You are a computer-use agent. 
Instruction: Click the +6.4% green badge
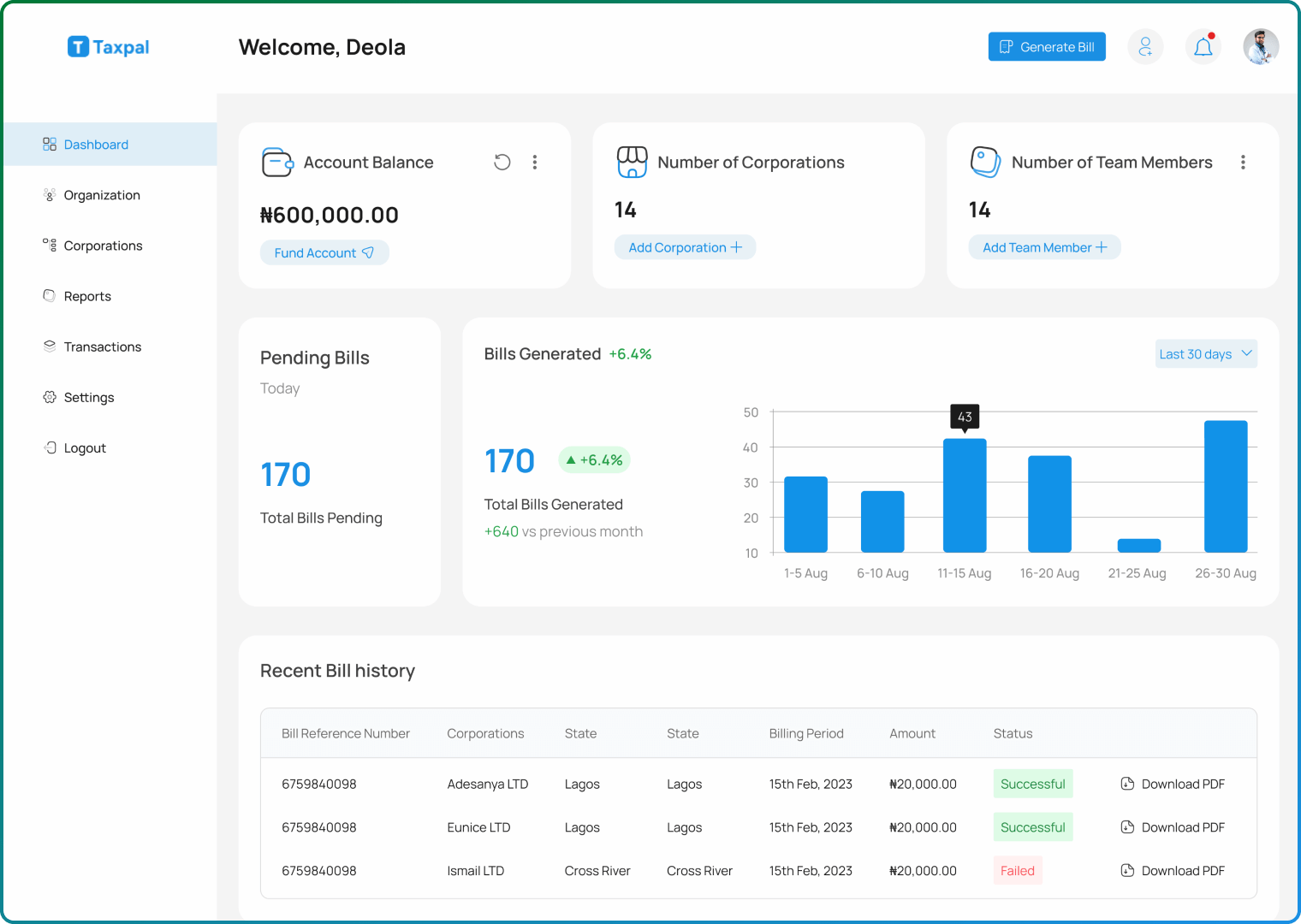(x=594, y=460)
